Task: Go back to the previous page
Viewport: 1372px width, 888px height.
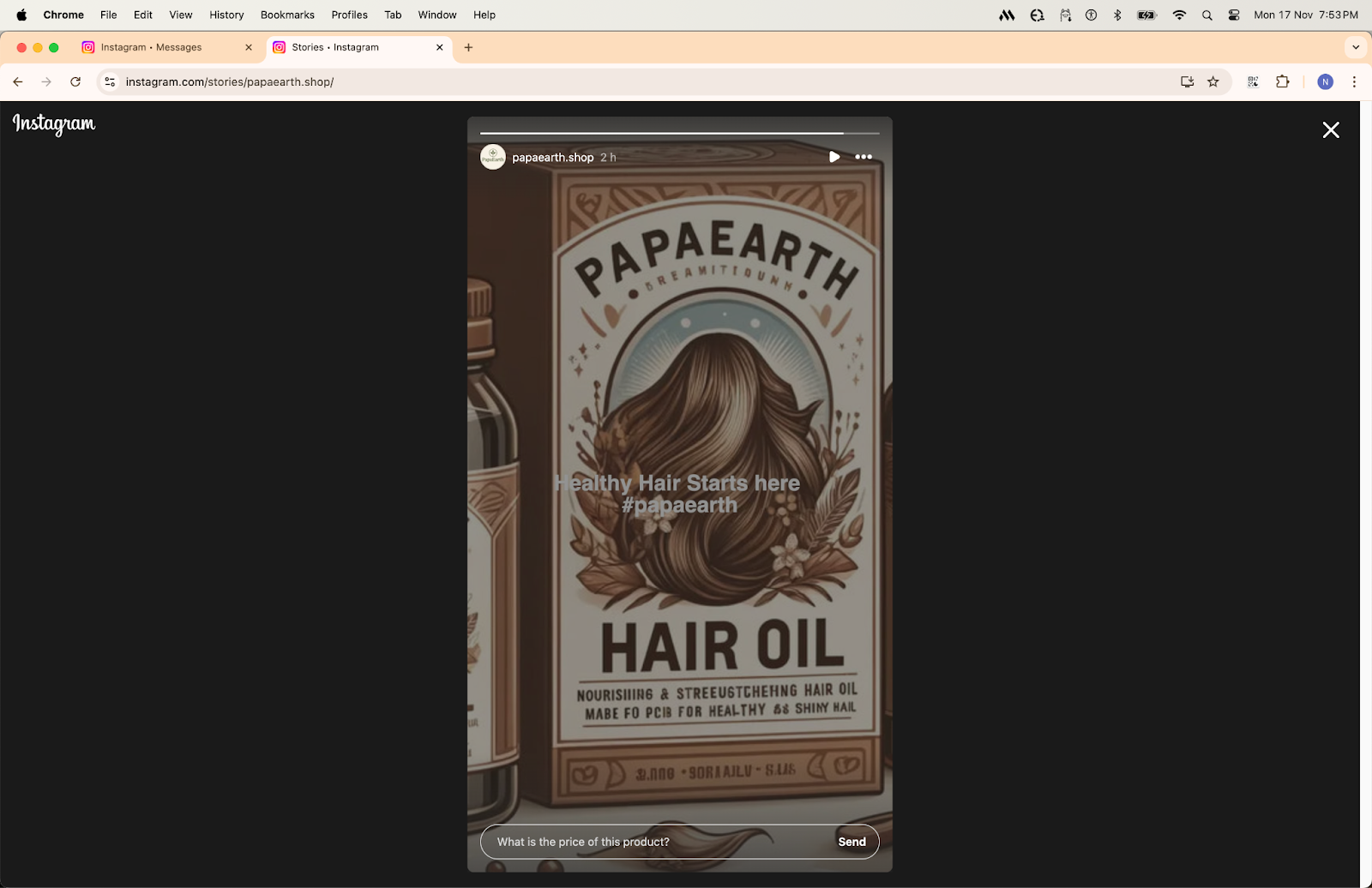Action: tap(18, 81)
